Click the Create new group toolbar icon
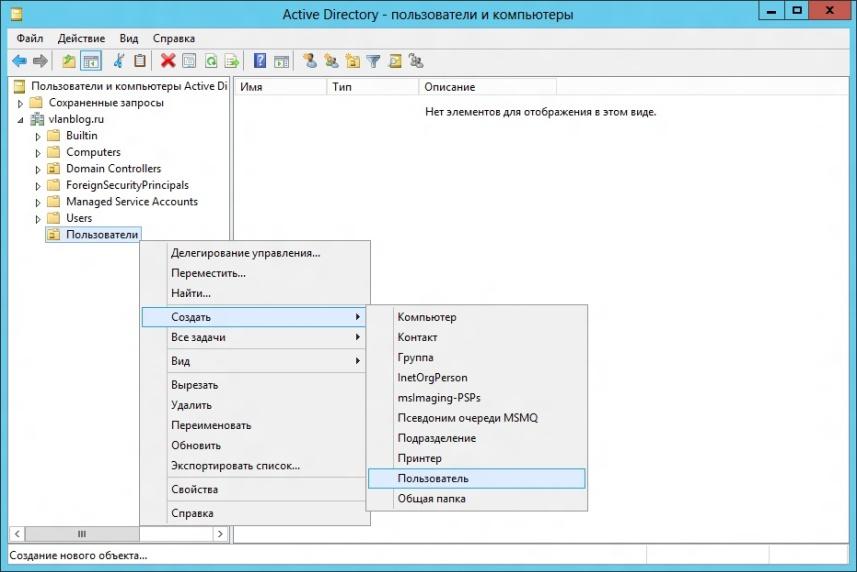The width and height of the screenshot is (857, 572). tap(331, 61)
